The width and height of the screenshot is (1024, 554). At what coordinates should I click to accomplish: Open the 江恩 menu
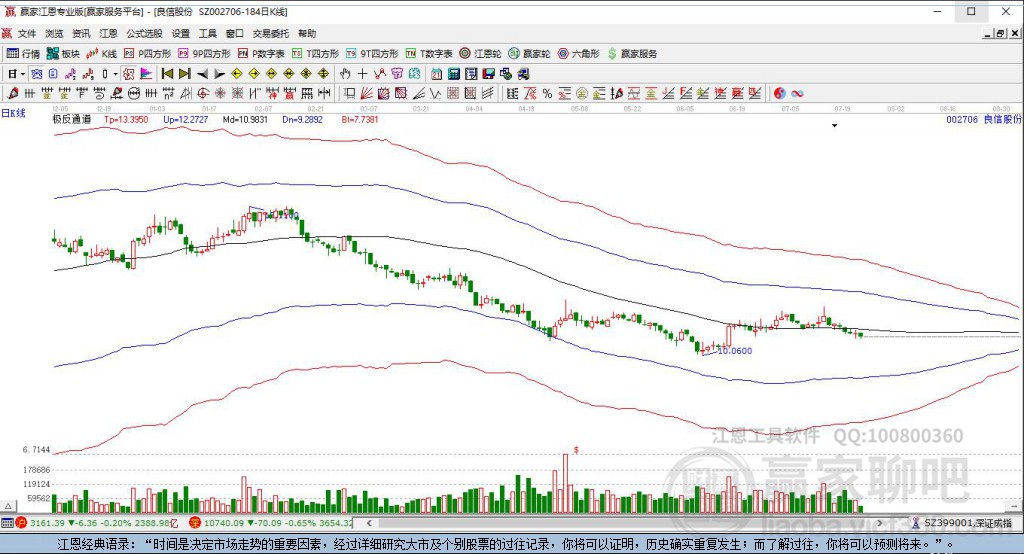pyautogui.click(x=108, y=33)
